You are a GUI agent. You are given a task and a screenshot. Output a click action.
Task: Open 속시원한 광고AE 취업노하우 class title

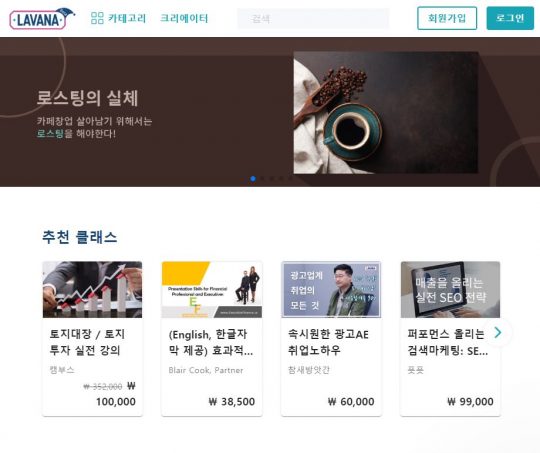328,342
